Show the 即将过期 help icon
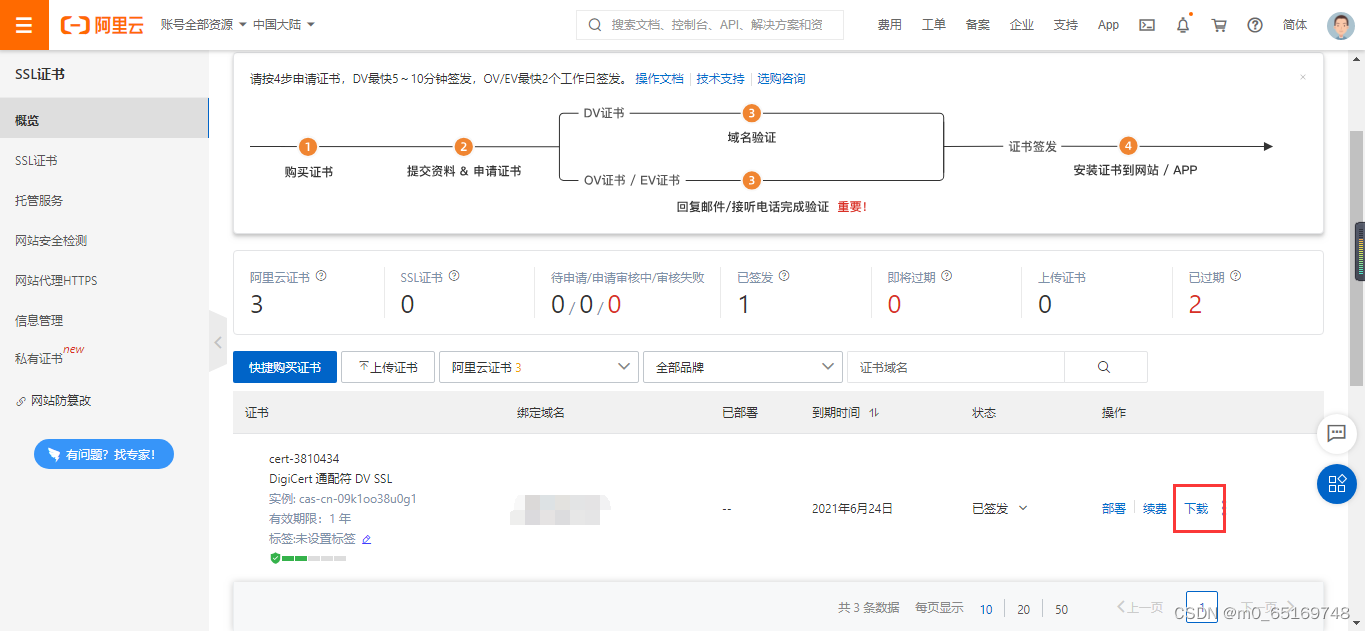1365x631 pixels. [x=946, y=276]
